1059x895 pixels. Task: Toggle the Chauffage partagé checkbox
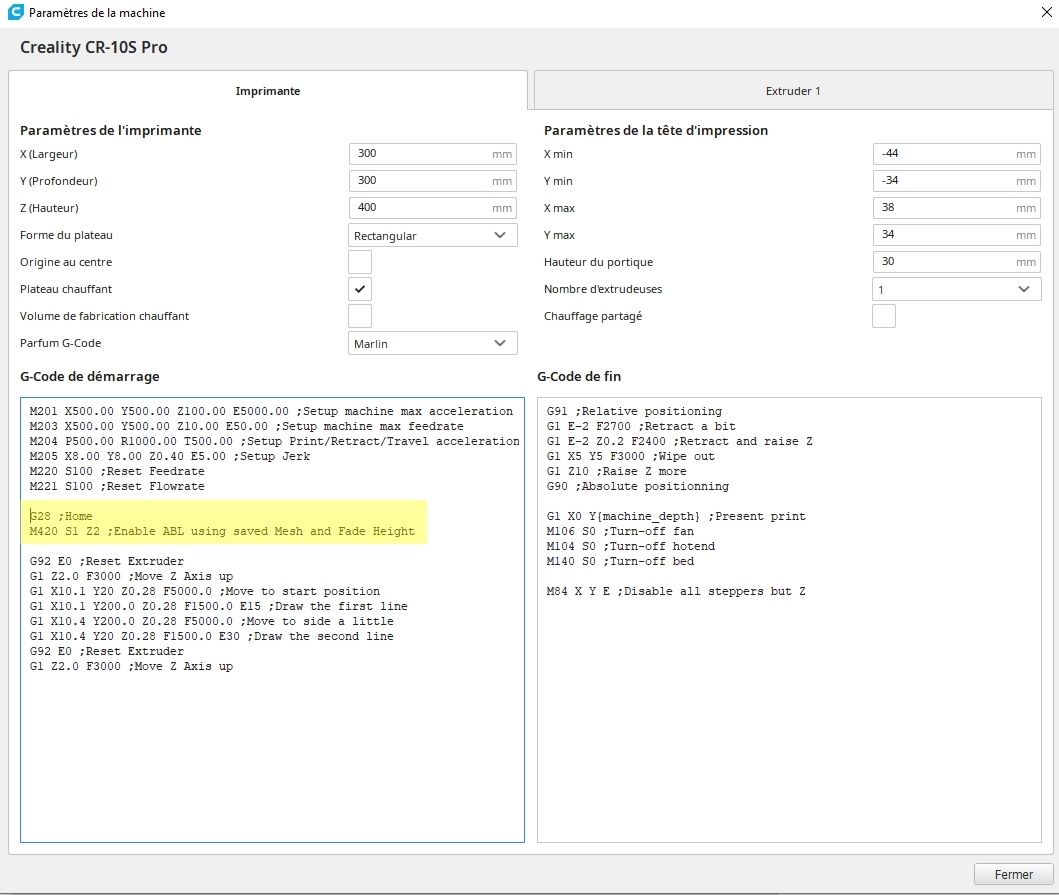884,316
